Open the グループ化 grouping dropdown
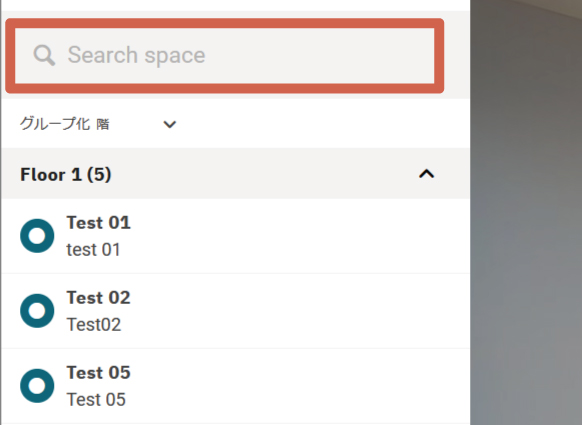 (x=98, y=124)
